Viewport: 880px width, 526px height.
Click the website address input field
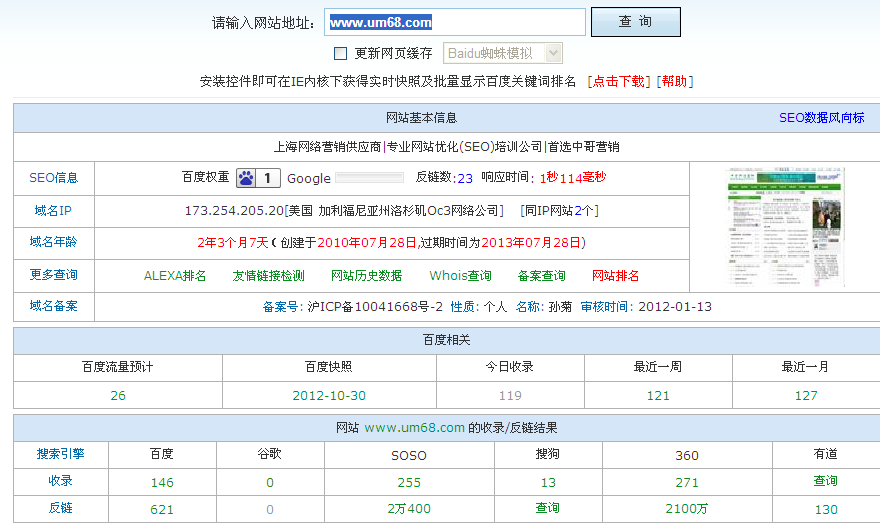tap(455, 22)
